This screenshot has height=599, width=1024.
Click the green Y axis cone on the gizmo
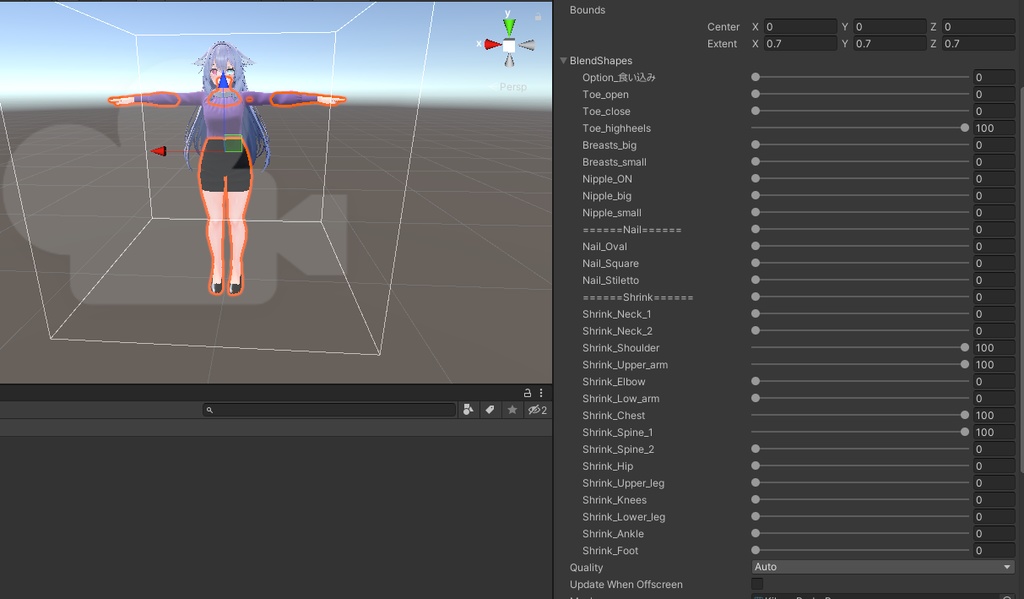509,27
